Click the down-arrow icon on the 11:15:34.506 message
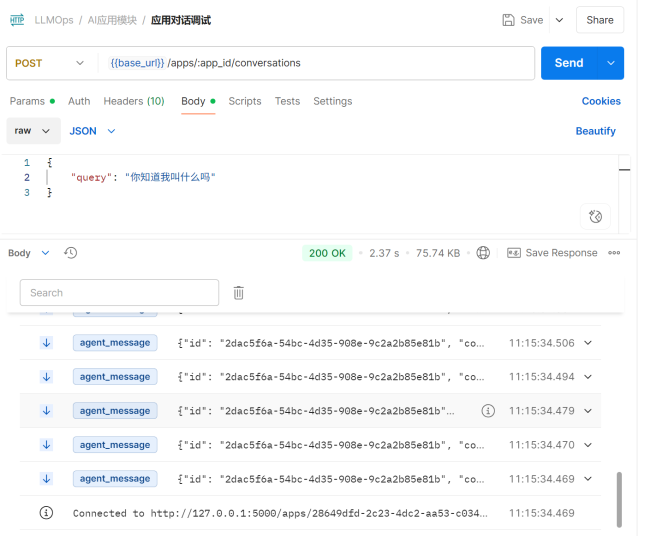 point(46,343)
